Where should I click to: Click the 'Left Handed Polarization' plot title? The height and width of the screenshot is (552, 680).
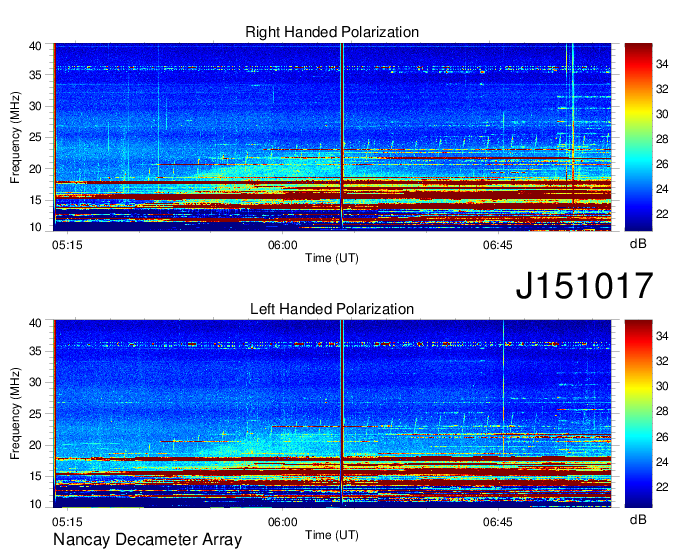point(332,309)
